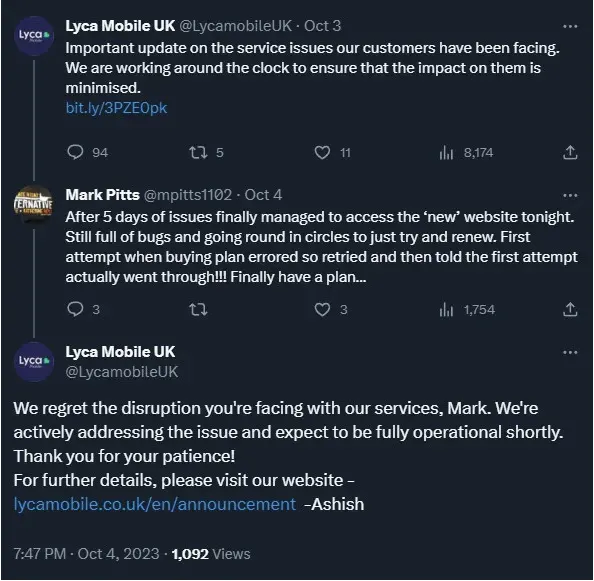Retweet Mark Pitts' tweet

tap(198, 310)
